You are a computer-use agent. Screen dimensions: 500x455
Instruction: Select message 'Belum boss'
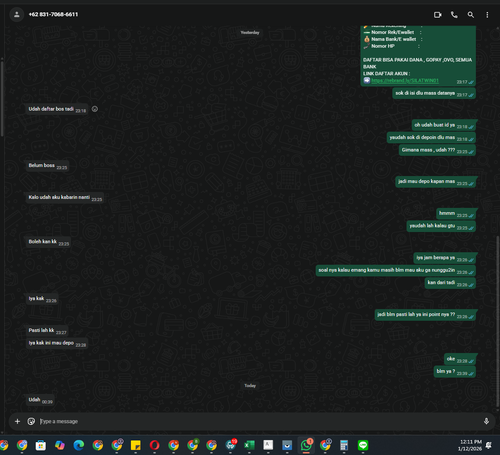(47, 166)
